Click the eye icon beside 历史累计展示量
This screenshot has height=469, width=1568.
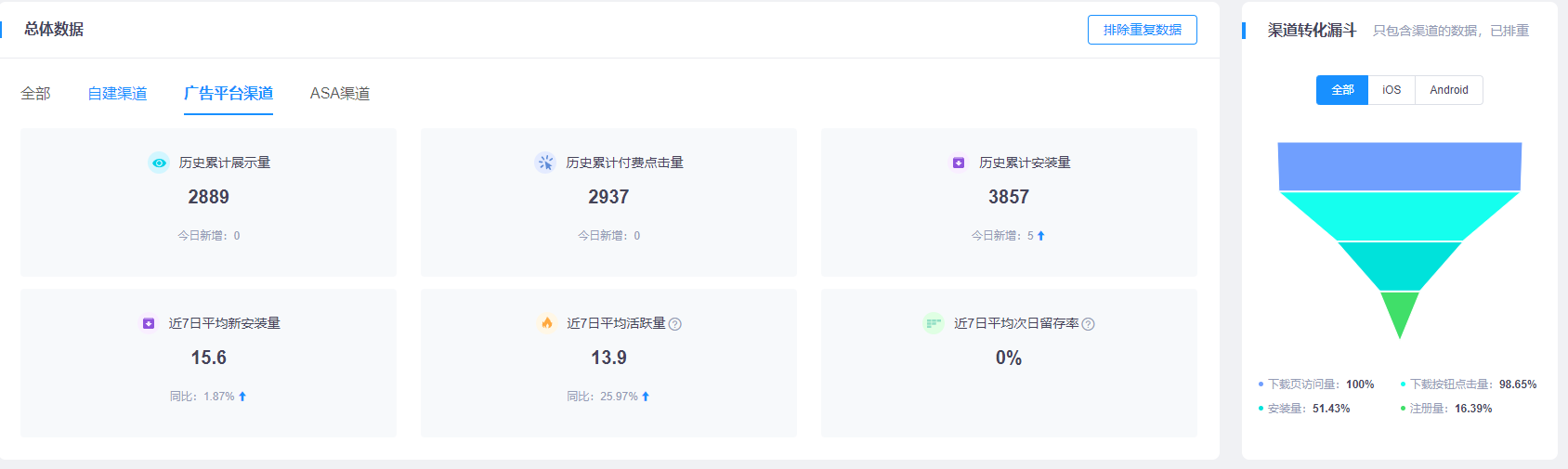tap(159, 163)
